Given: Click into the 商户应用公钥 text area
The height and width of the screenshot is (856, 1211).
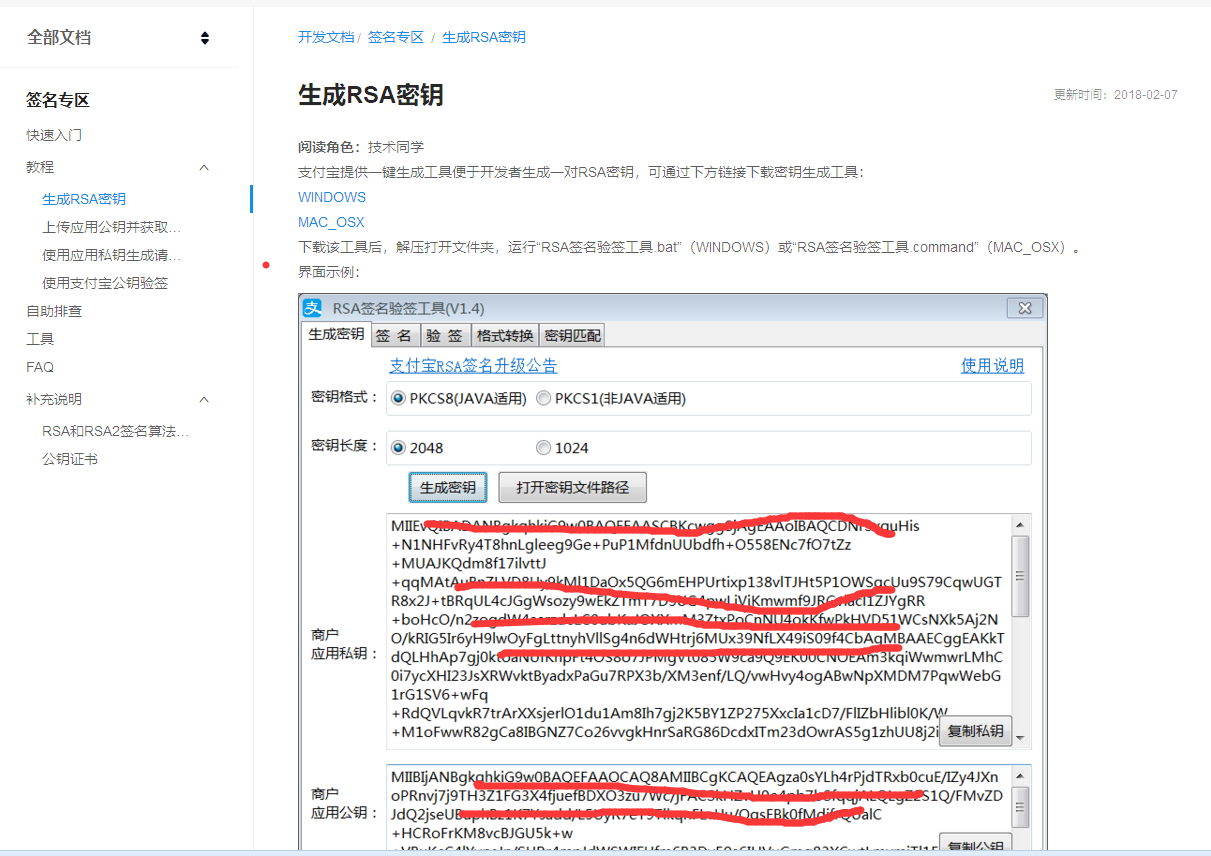Looking at the screenshot, I should (x=698, y=808).
